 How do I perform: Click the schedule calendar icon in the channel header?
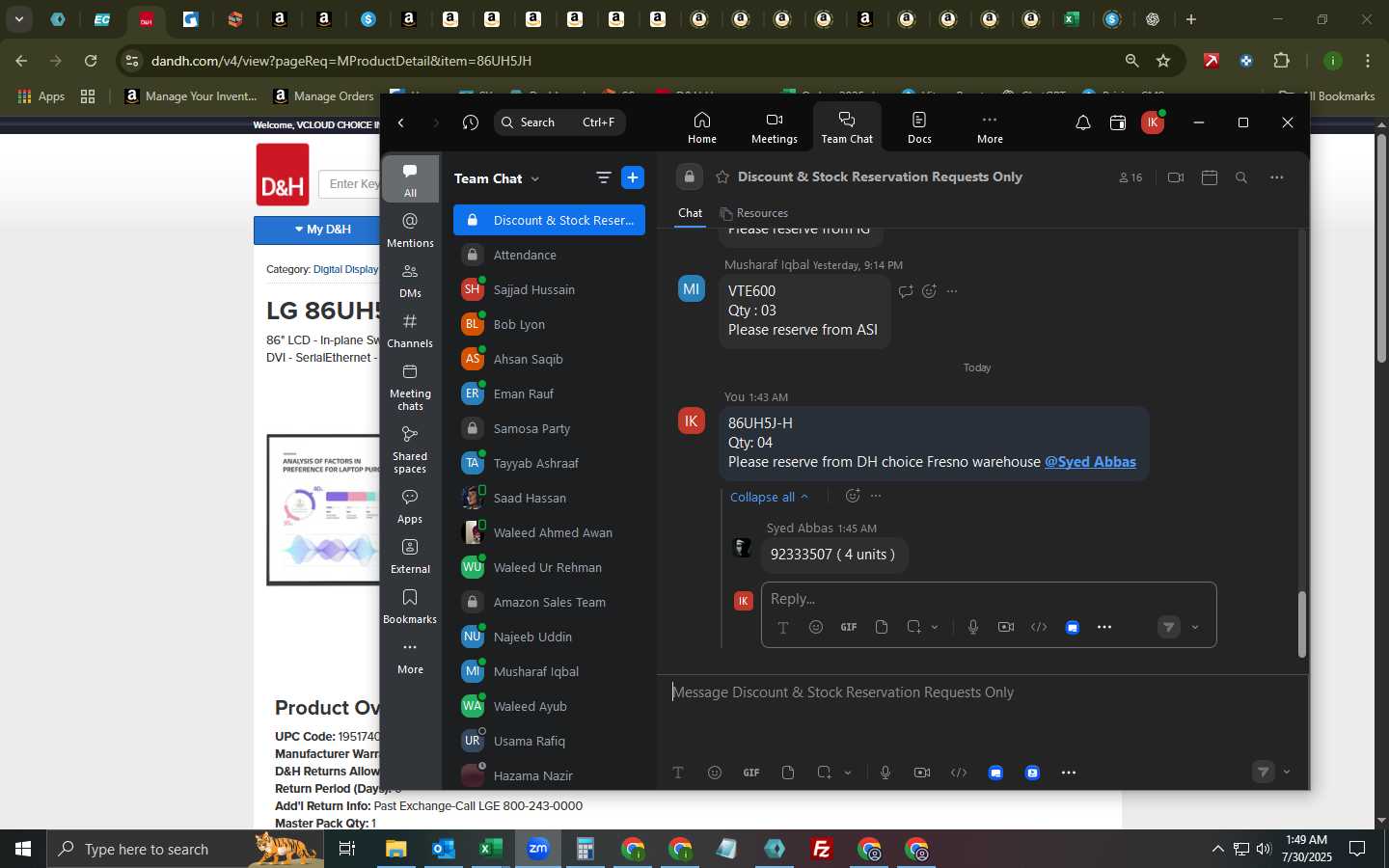click(x=1210, y=177)
